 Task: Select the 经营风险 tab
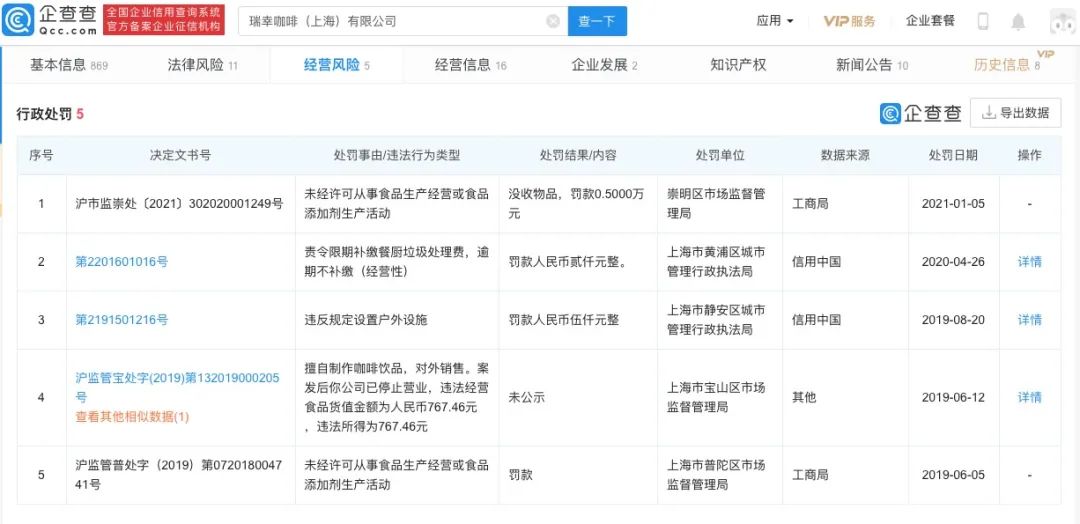[x=337, y=65]
